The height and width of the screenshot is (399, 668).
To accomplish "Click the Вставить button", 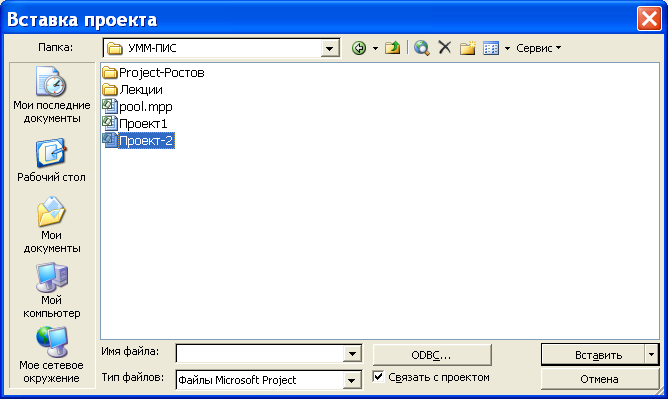I will tap(593, 355).
